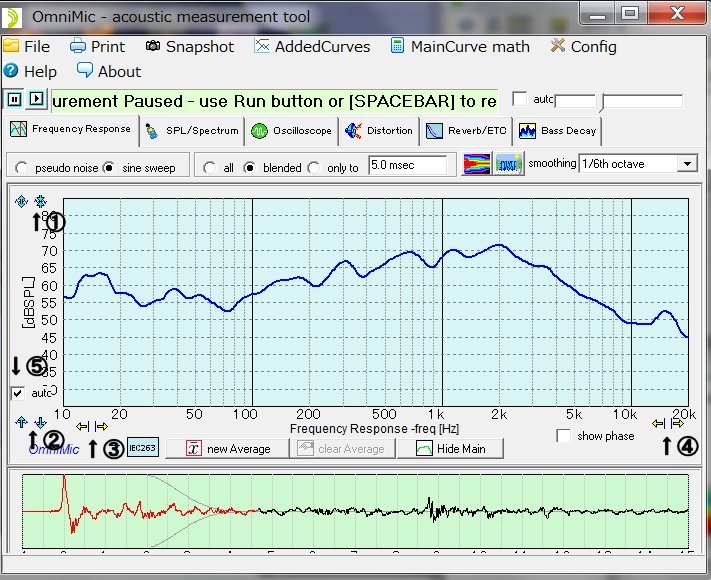Open the AddedCurves menu
711x580 pixels.
pos(312,46)
